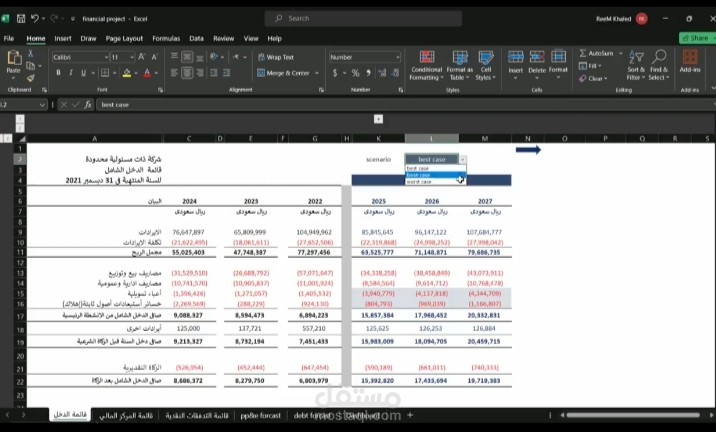
Task: Center align text horizontally
Action: coord(187,73)
